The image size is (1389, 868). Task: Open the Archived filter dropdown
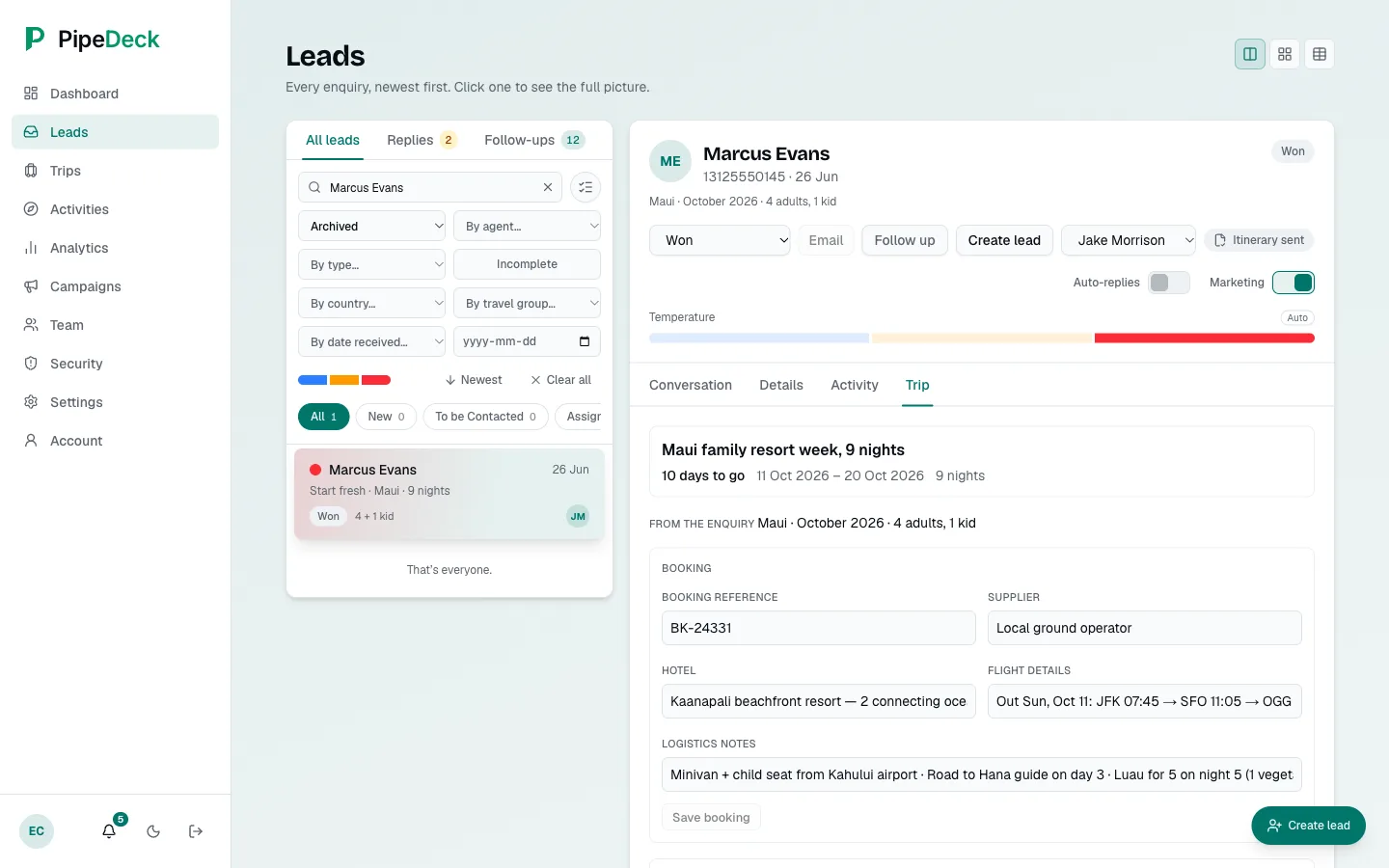(x=371, y=226)
